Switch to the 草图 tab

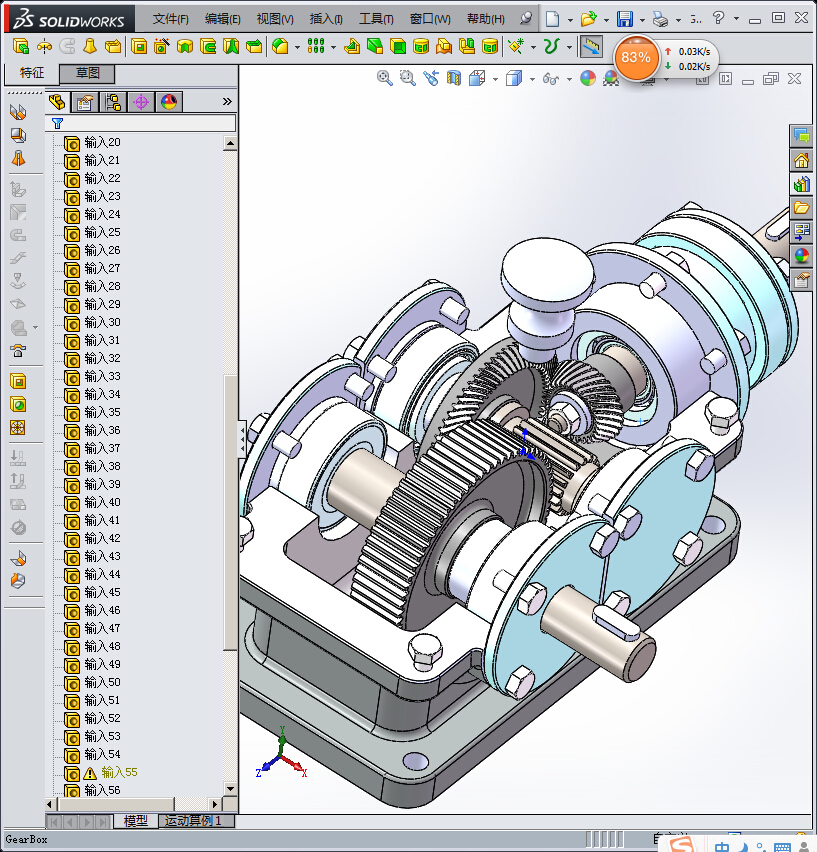tap(87, 73)
